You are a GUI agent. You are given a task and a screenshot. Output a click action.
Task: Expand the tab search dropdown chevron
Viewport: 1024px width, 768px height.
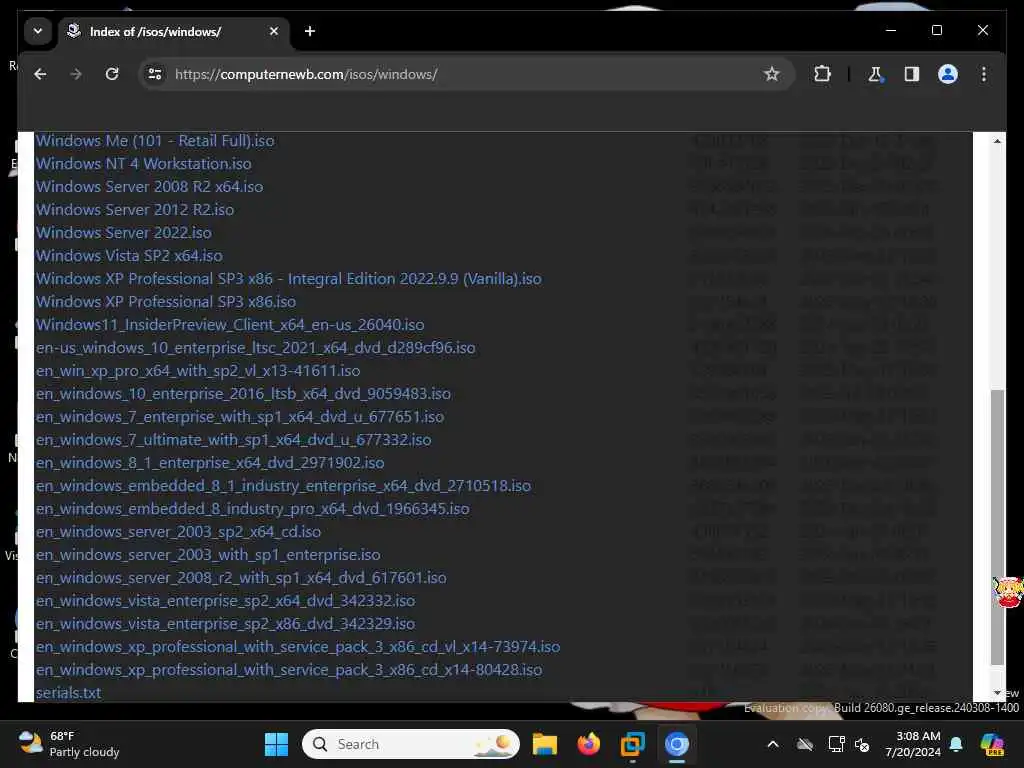38,31
